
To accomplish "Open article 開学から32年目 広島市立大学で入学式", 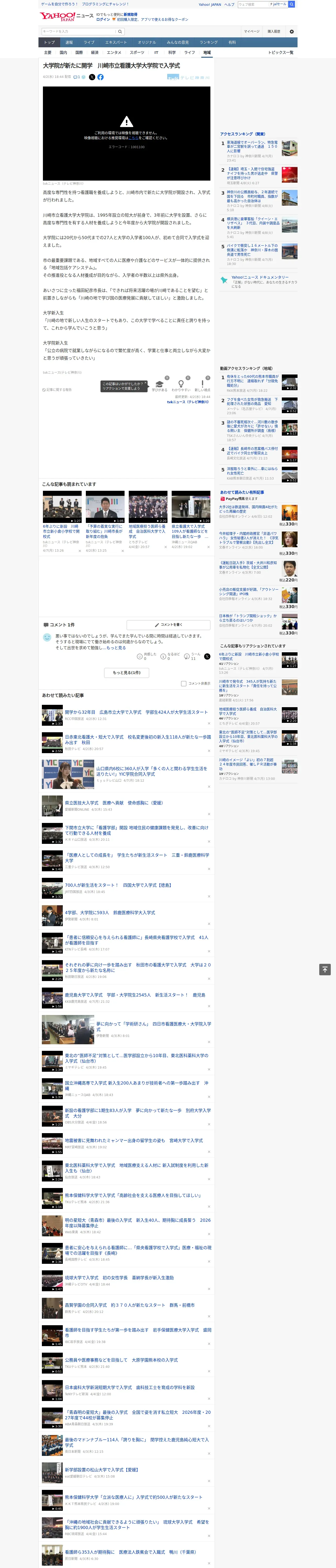I will tap(136, 712).
